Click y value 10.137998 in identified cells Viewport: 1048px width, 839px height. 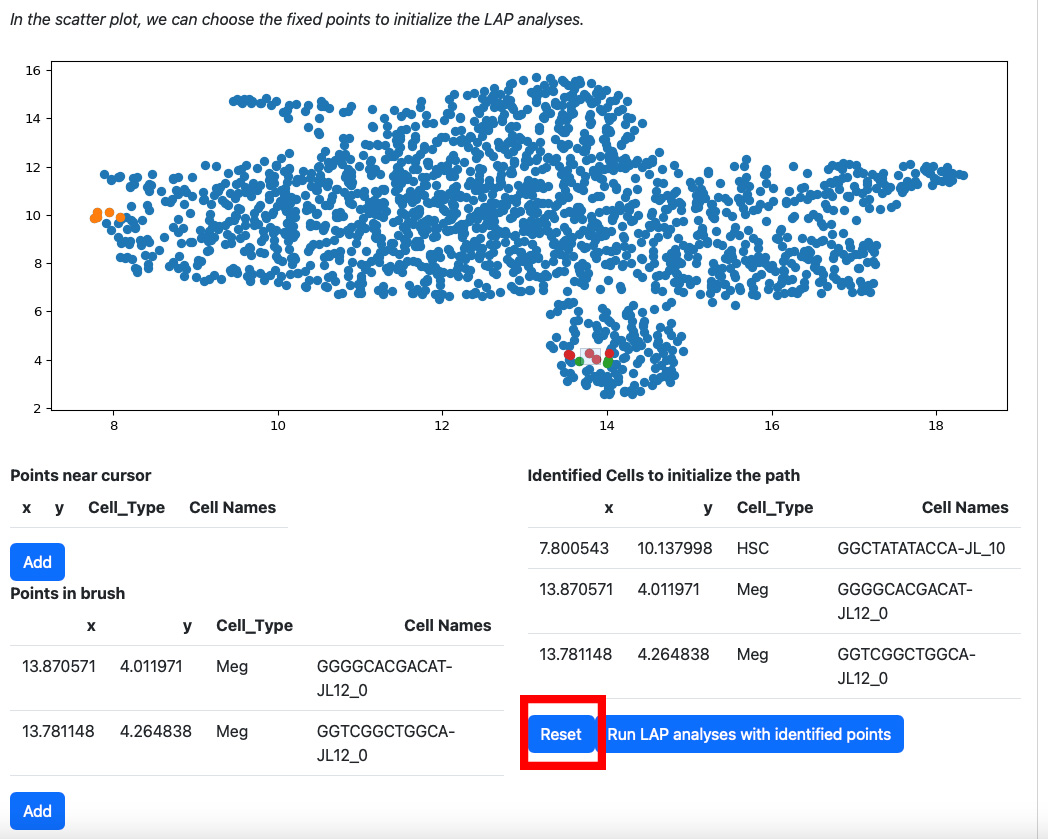674,548
